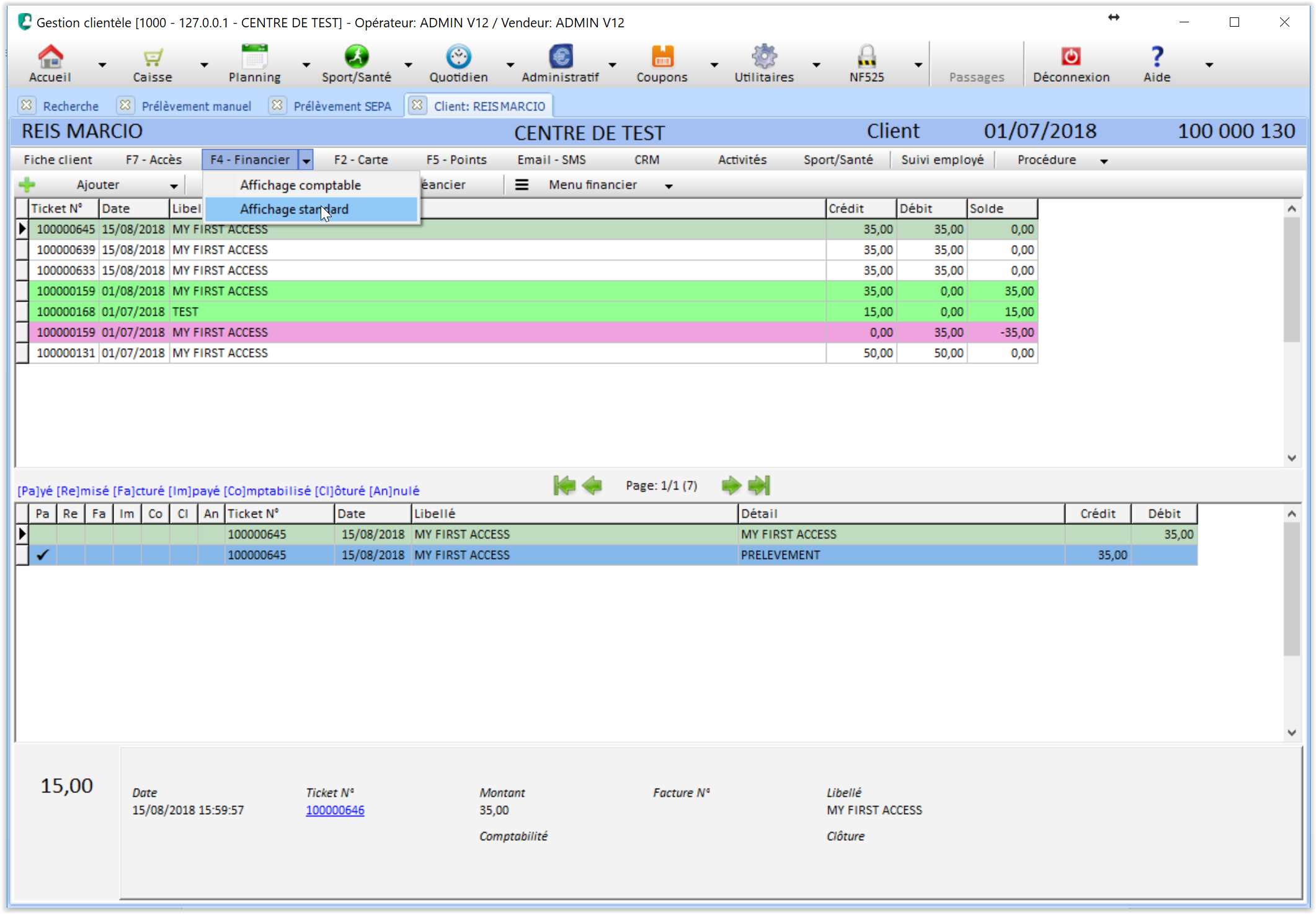Viewport: 1316px width, 914px height.
Task: Select the pink ticket 100000159 row
Action: [533, 332]
